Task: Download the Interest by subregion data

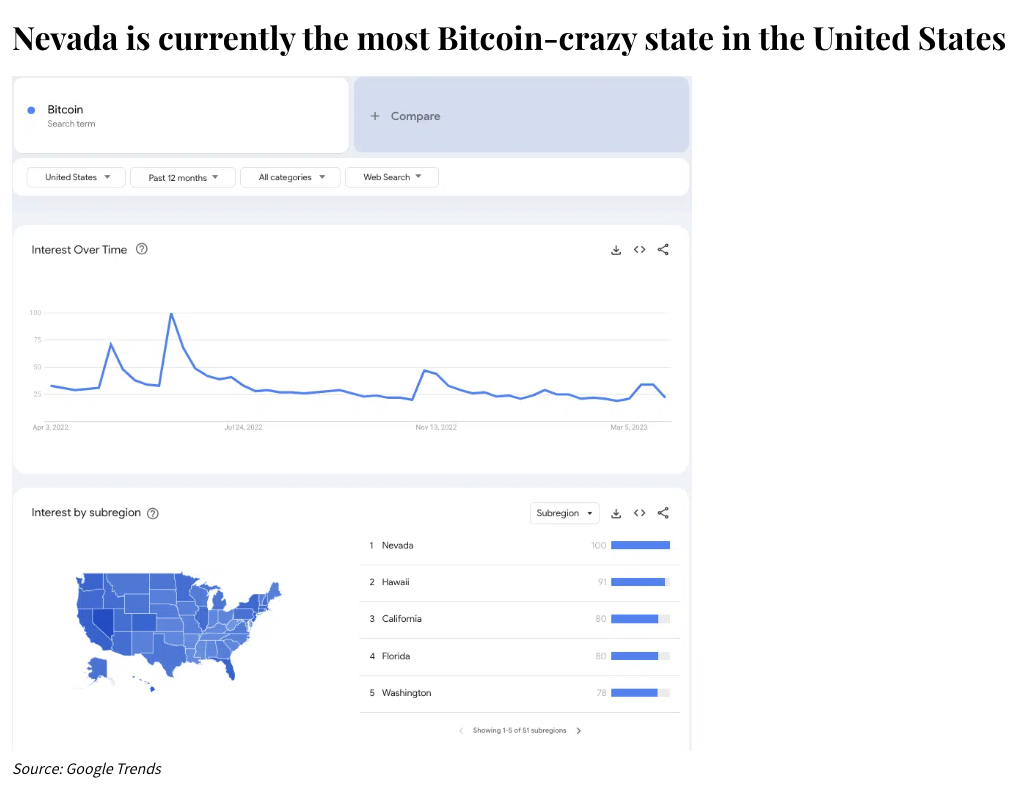Action: (x=616, y=513)
